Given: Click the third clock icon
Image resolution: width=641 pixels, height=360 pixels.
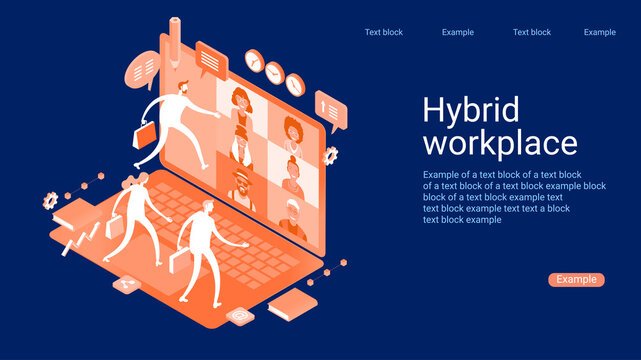Looking at the screenshot, I should (x=295, y=85).
